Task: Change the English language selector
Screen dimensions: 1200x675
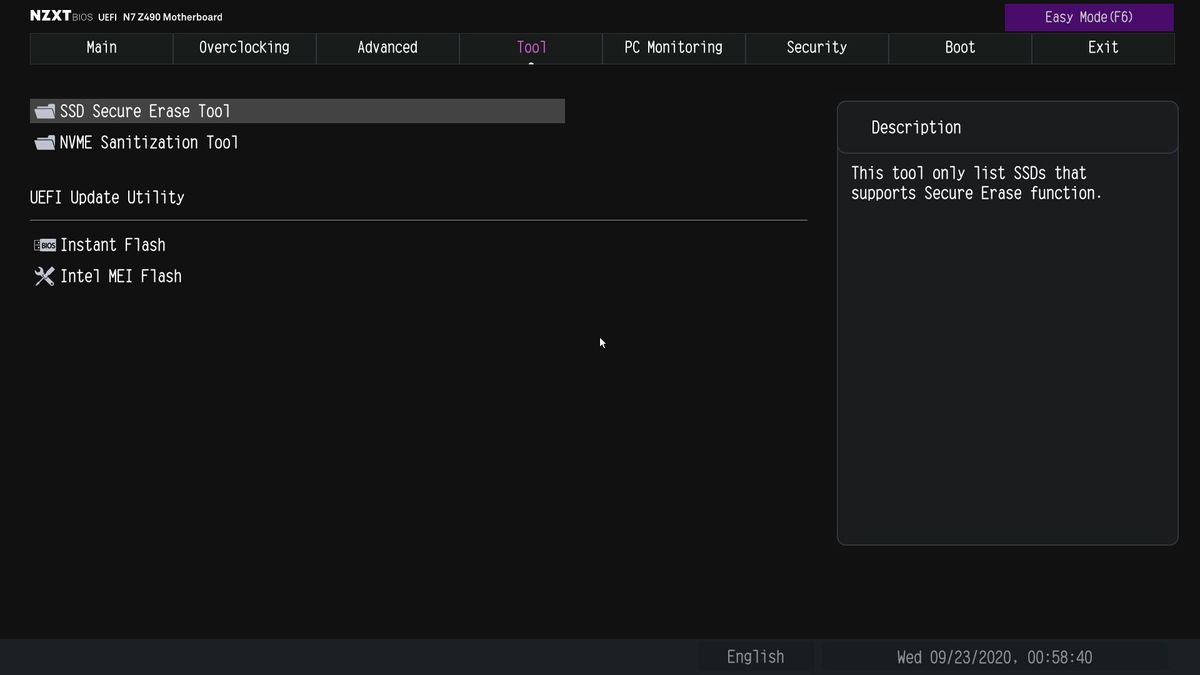Action: pyautogui.click(x=756, y=657)
